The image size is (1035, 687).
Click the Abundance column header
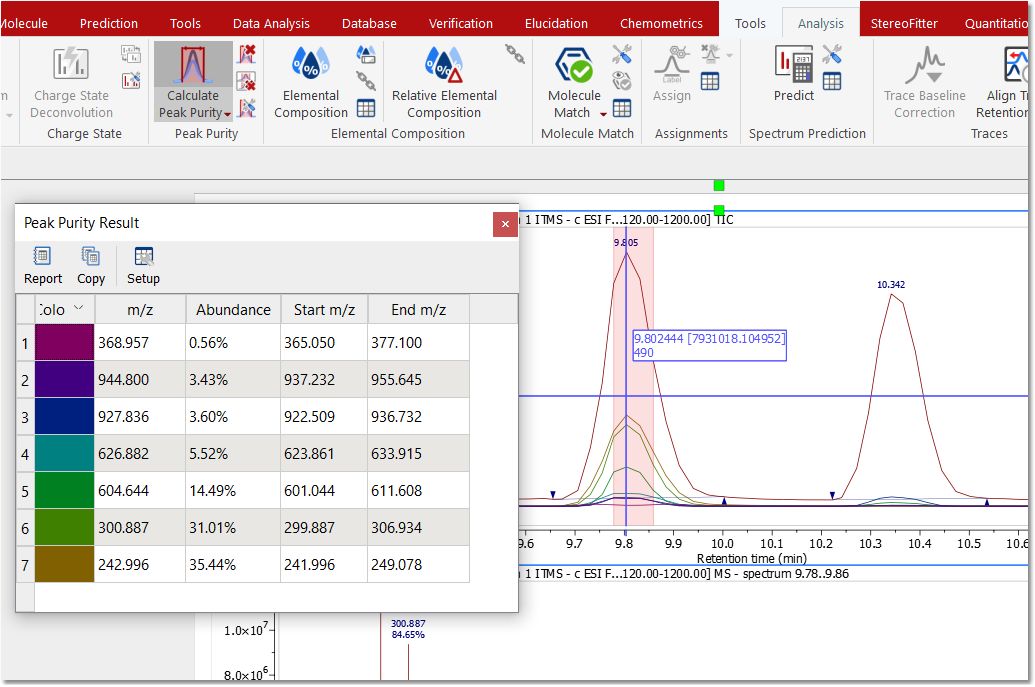click(x=233, y=310)
